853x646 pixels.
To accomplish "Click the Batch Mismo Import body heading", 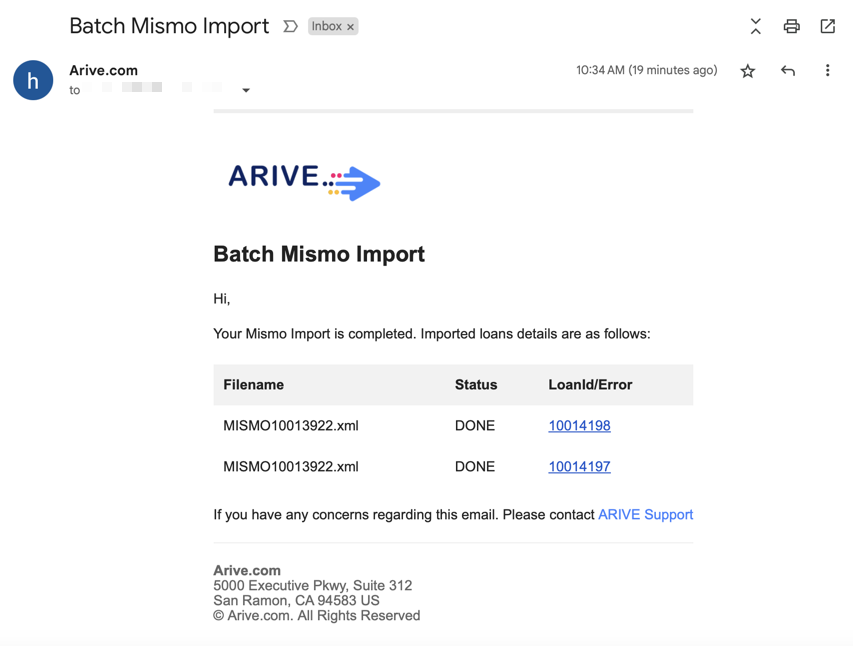I will (319, 254).
